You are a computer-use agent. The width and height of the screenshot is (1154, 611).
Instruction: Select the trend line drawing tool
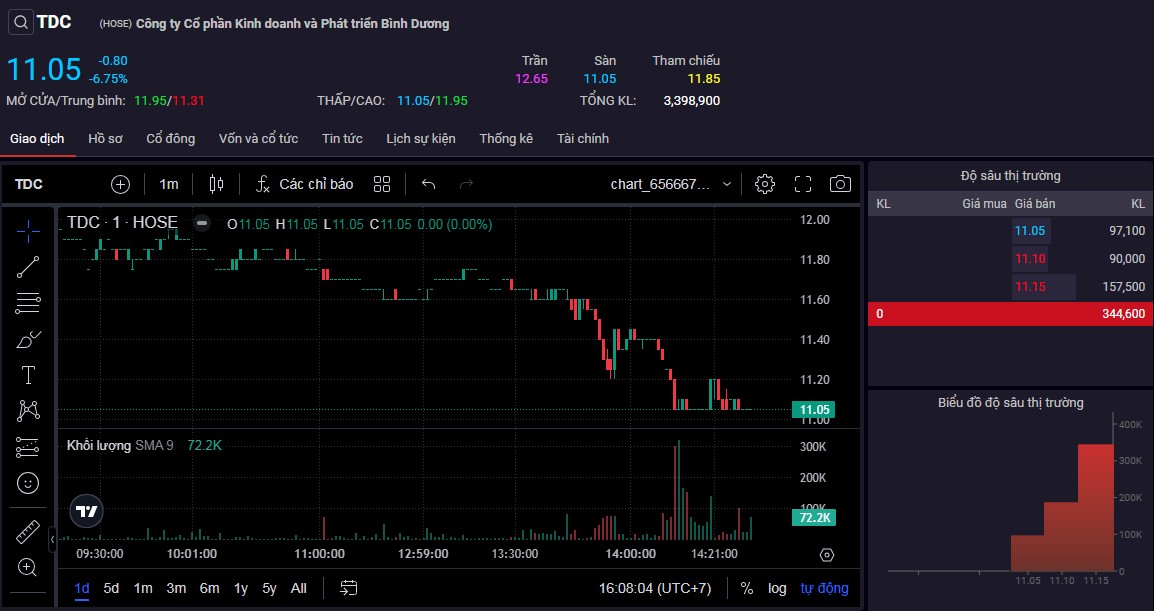28,266
